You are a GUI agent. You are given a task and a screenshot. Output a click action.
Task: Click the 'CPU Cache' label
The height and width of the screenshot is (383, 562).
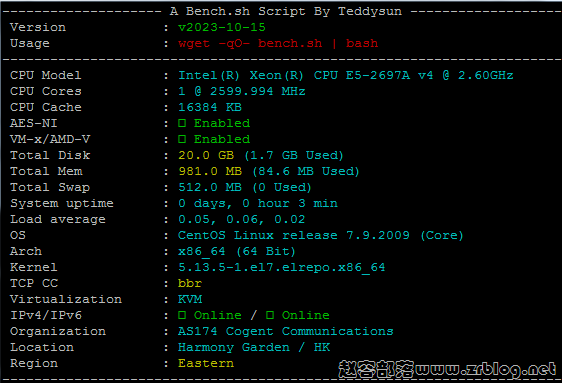[x=46, y=107]
